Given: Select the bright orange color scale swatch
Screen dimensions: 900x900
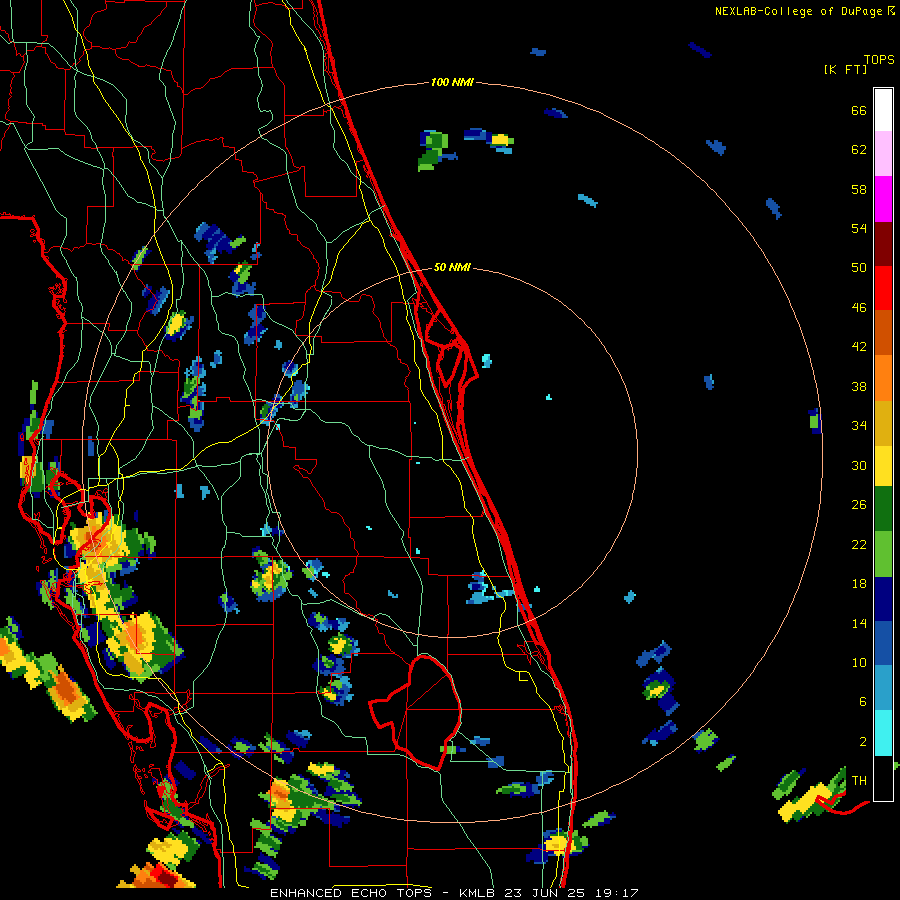Looking at the screenshot, I should coord(883,377).
